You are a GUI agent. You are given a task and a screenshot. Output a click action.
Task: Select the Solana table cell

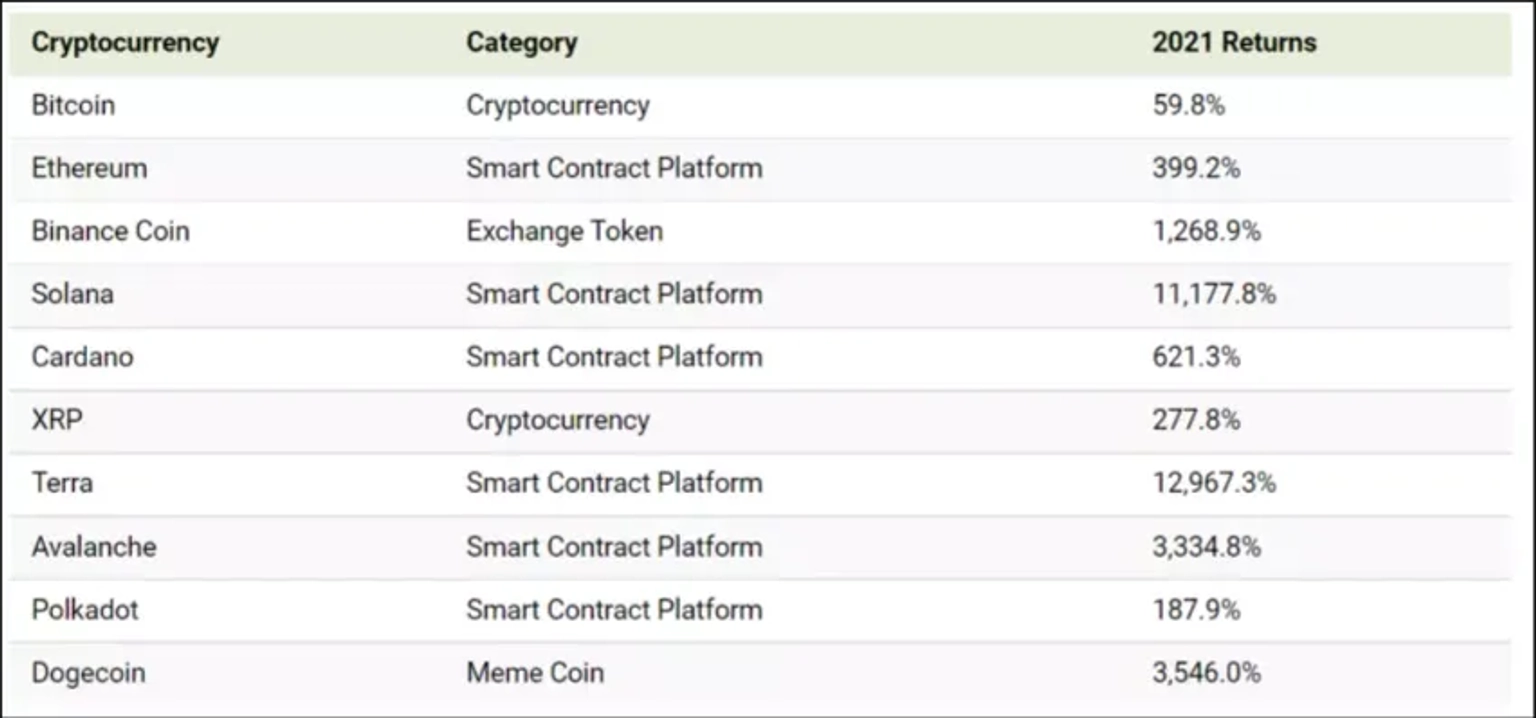point(72,294)
